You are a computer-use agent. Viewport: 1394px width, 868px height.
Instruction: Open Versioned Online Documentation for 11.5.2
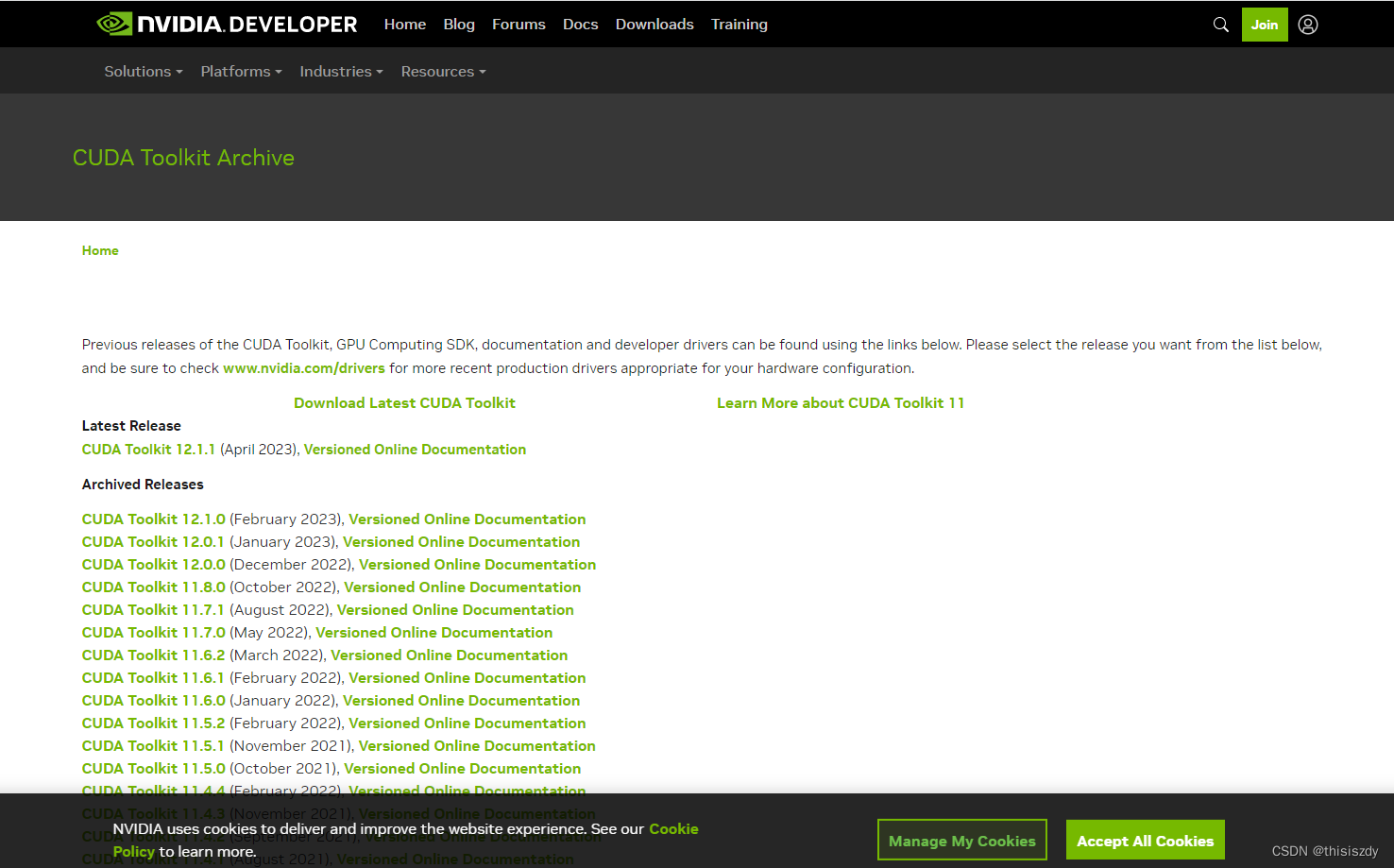coord(467,723)
